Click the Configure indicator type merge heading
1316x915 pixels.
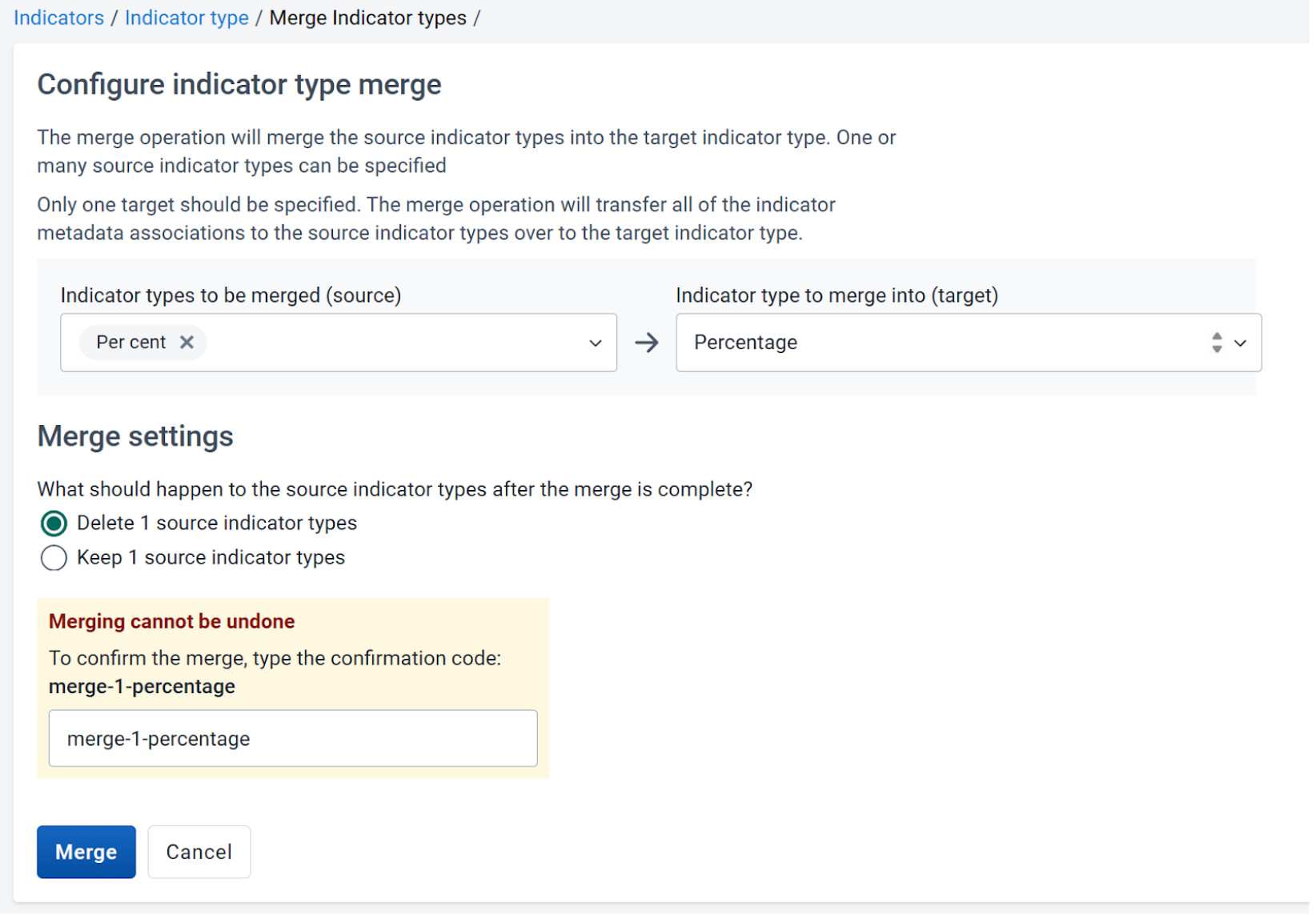coord(239,85)
